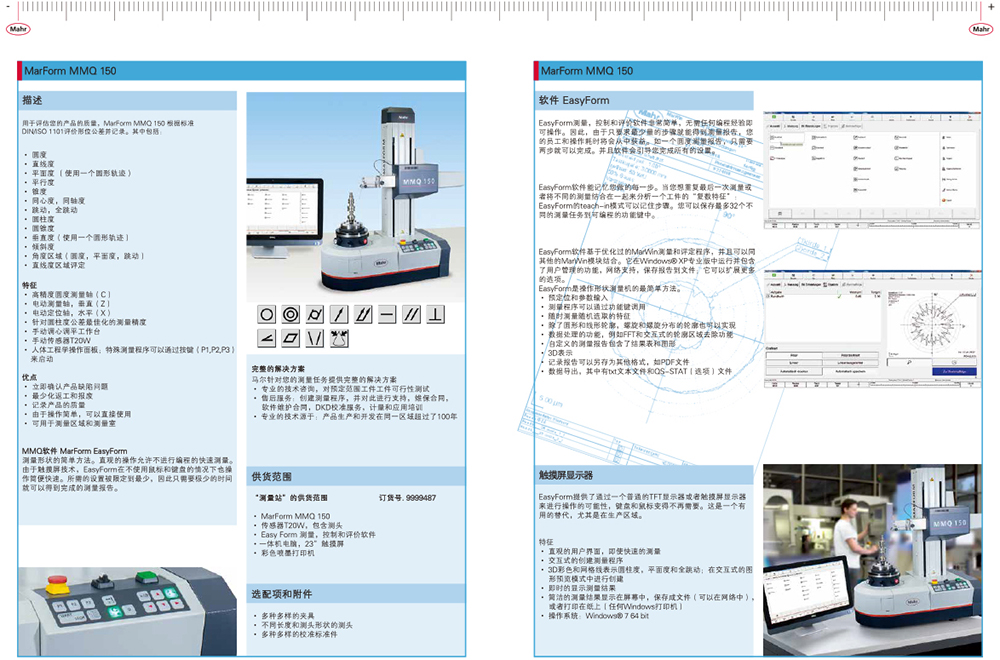The width and height of the screenshot is (1000, 660).
Task: Select the '多种多样的夹具' accessory item
Action: point(288,616)
